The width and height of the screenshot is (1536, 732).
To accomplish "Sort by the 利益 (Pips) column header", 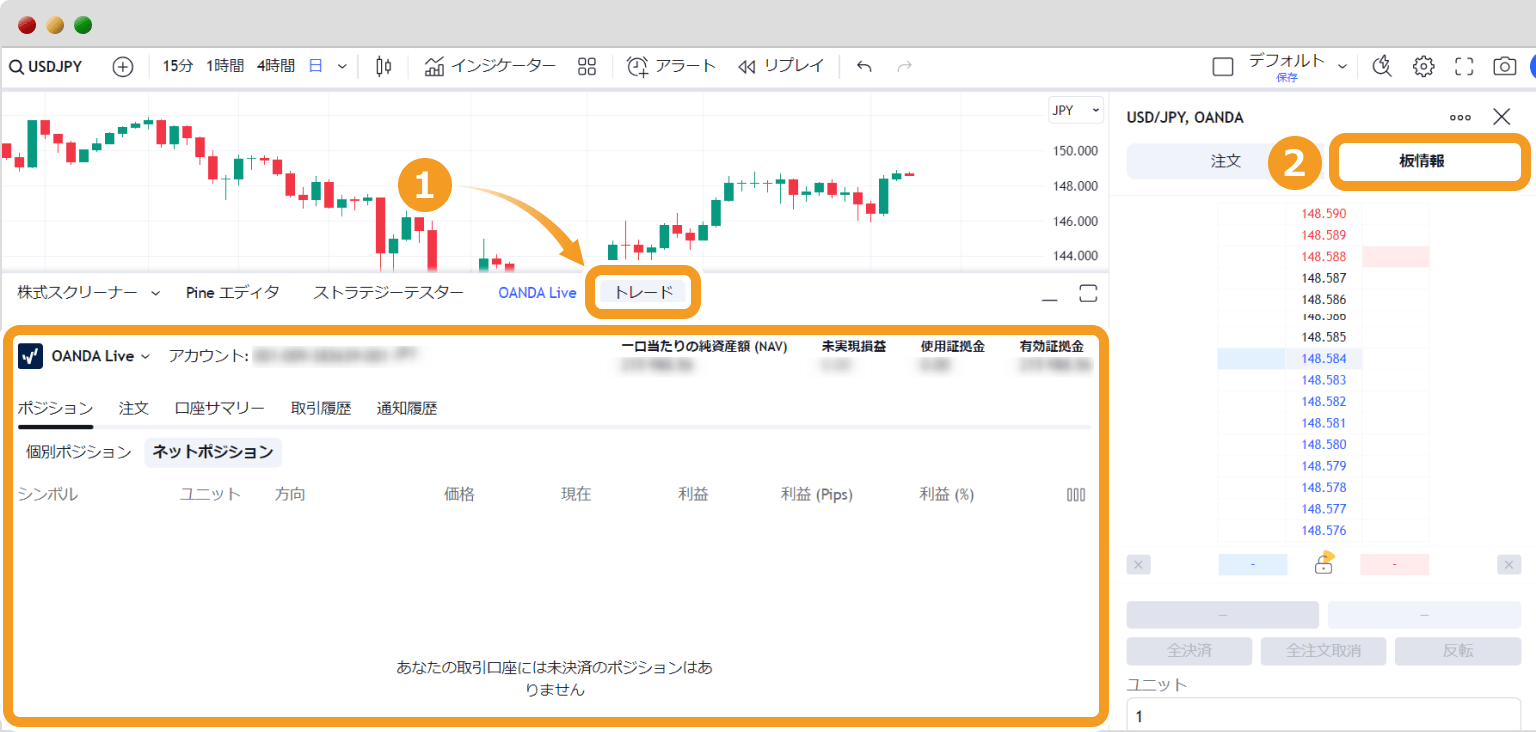I will click(817, 494).
